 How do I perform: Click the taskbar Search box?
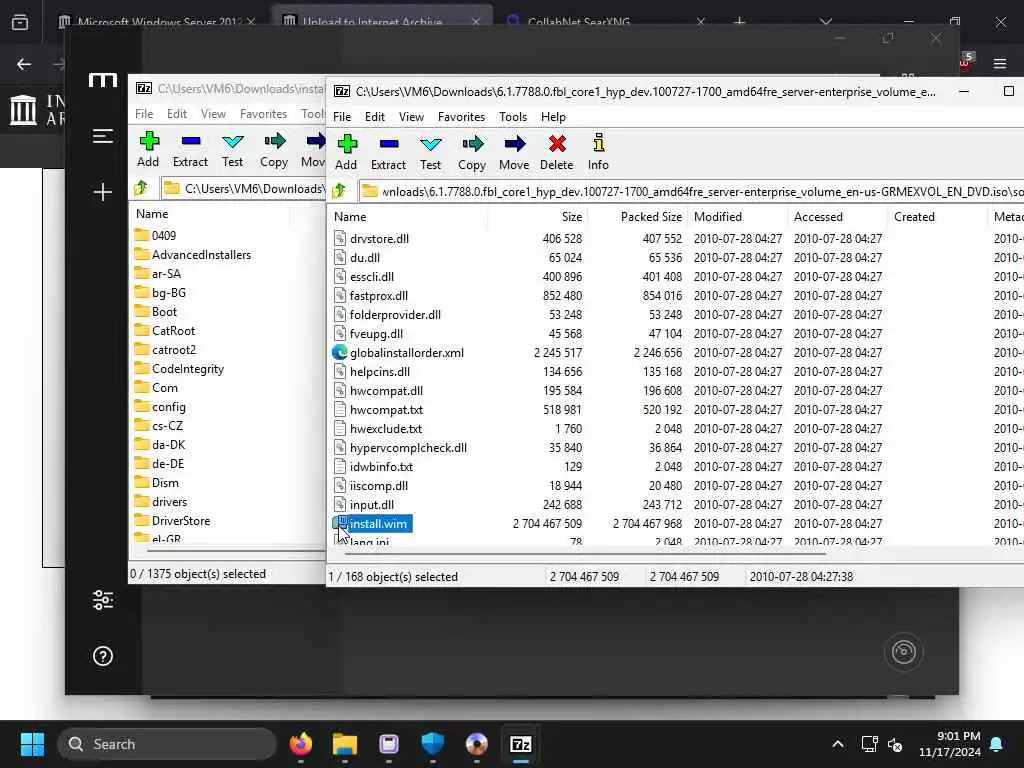pos(167,744)
